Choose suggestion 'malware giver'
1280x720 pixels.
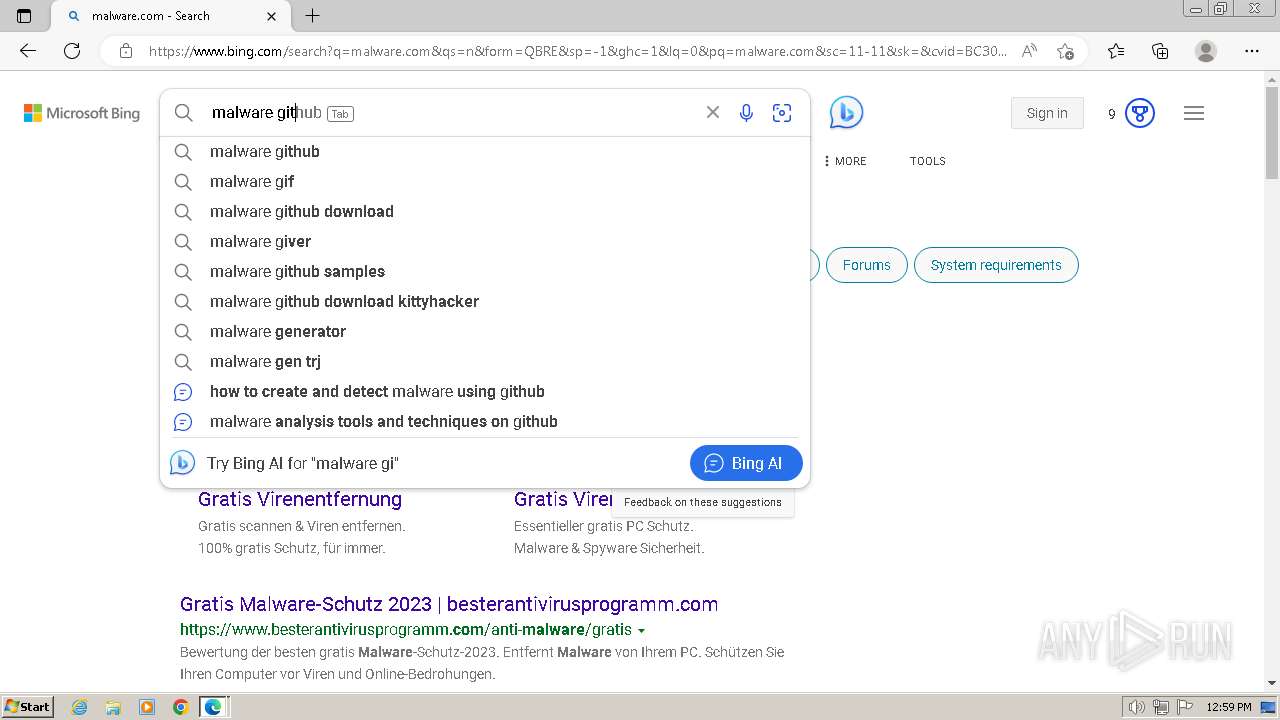[485, 242]
